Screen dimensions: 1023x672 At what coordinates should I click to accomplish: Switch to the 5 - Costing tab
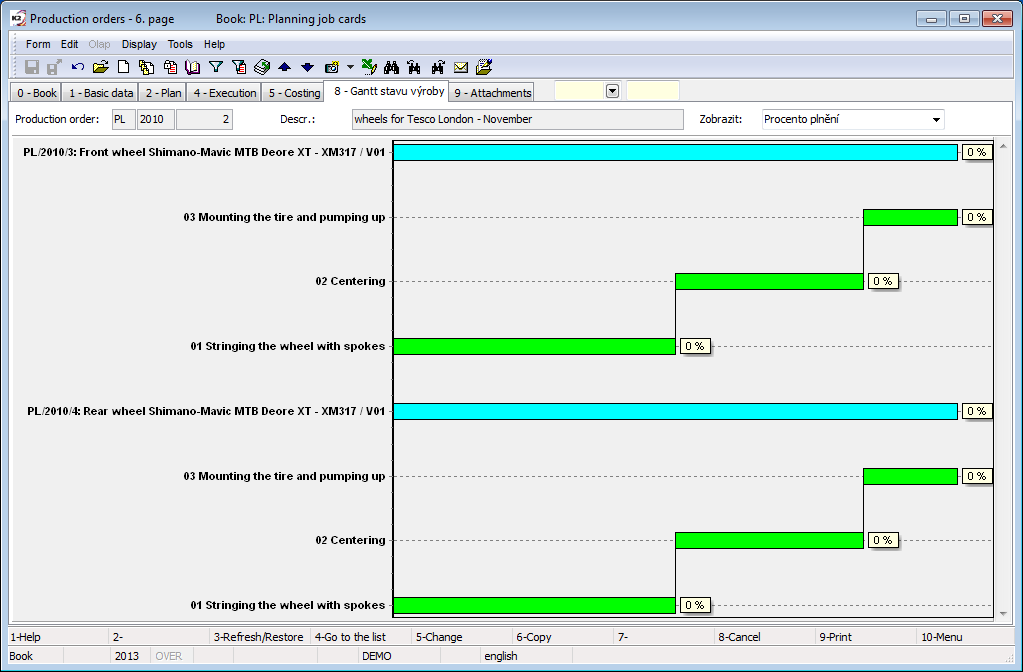(294, 93)
